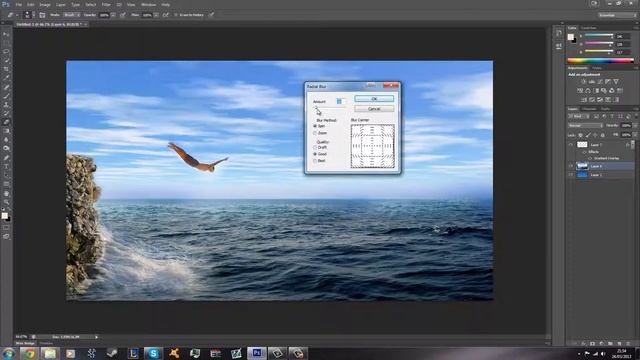Screen dimensions: 640x360
Task: Open Flow slider arrow in options bar
Action: [x=156, y=15]
